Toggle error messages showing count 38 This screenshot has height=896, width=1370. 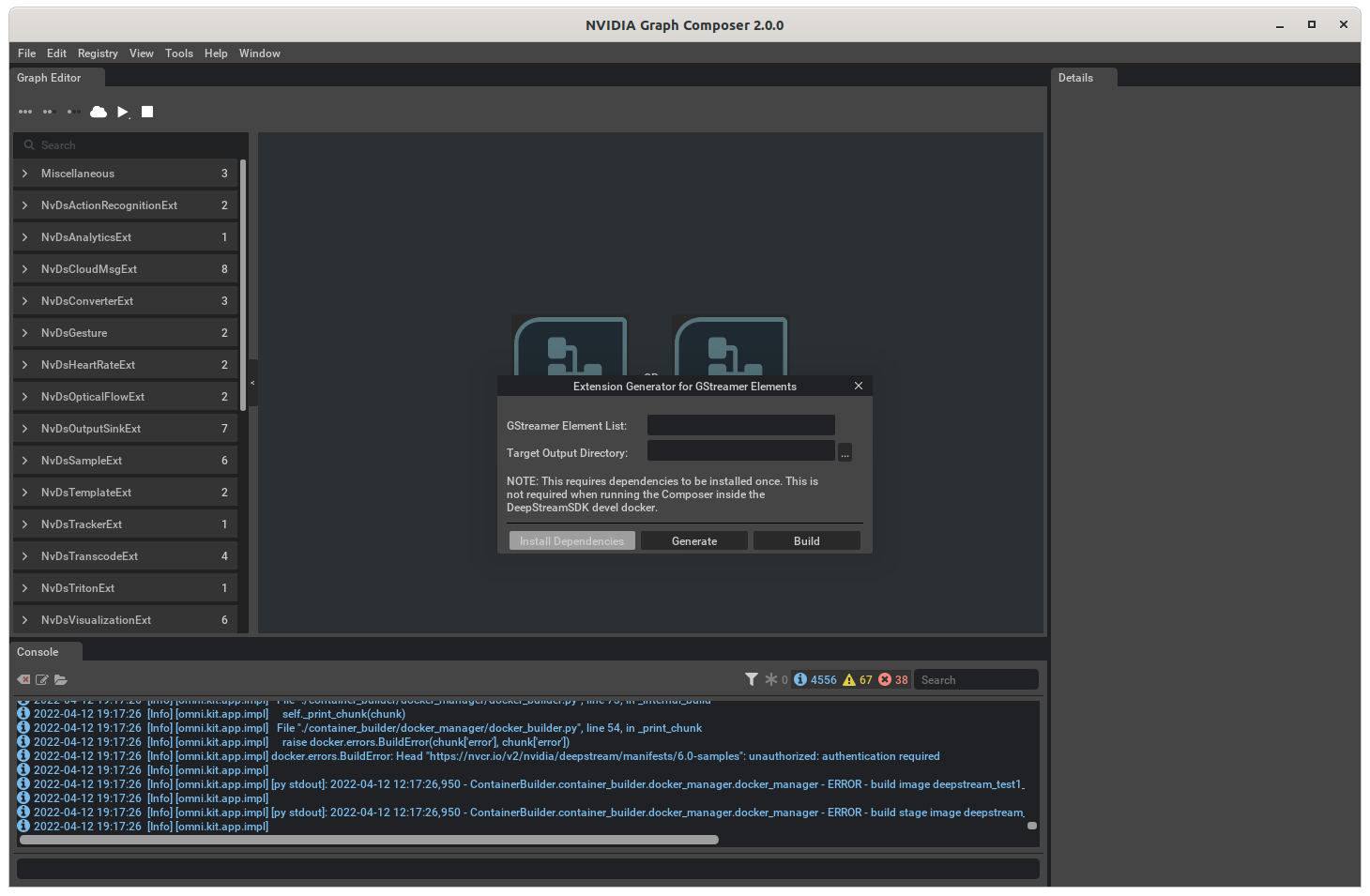[x=890, y=678]
